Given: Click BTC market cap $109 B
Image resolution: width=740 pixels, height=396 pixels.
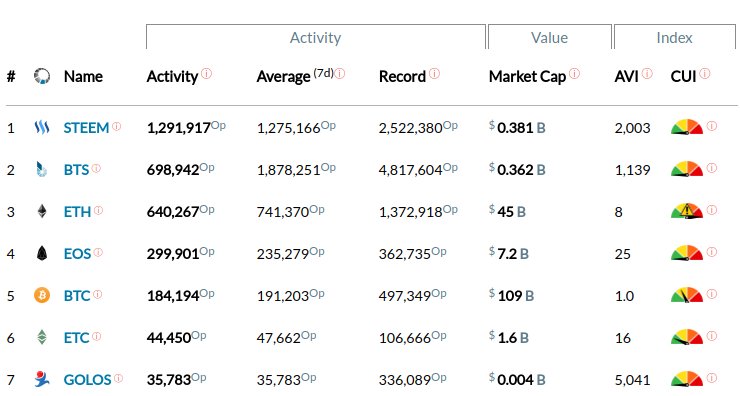Looking at the screenshot, I should point(511,295).
